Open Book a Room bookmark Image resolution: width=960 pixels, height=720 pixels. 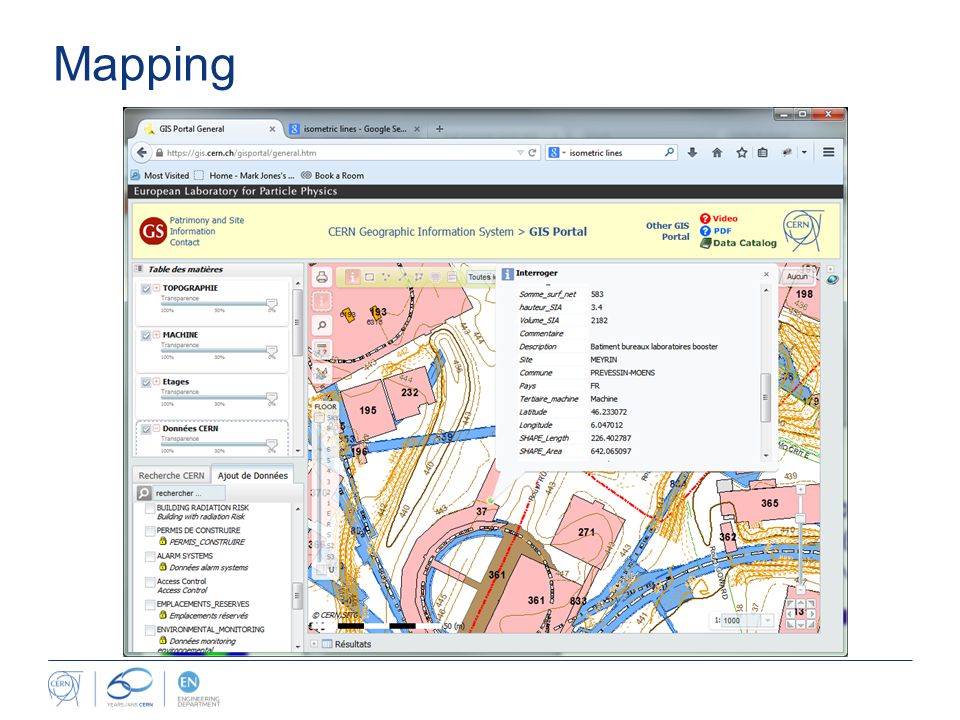coord(332,176)
